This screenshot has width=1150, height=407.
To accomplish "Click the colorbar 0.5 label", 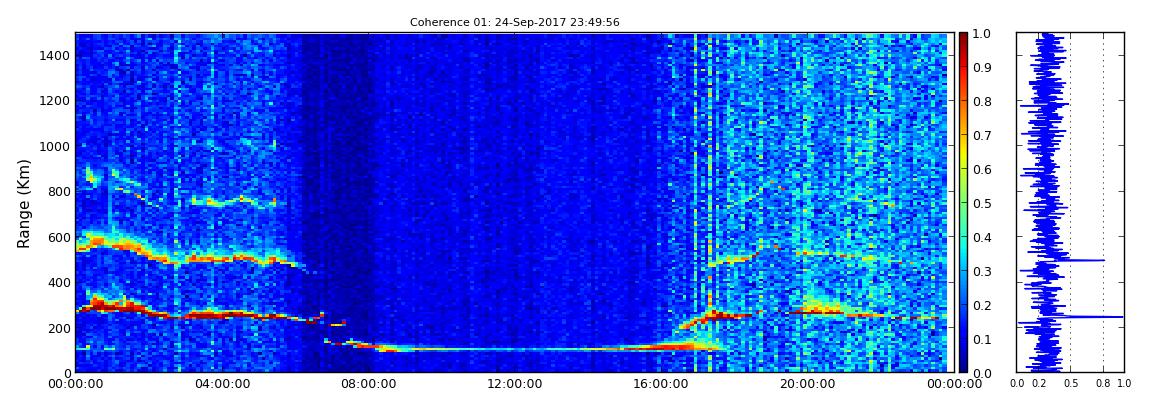I will 981,204.
